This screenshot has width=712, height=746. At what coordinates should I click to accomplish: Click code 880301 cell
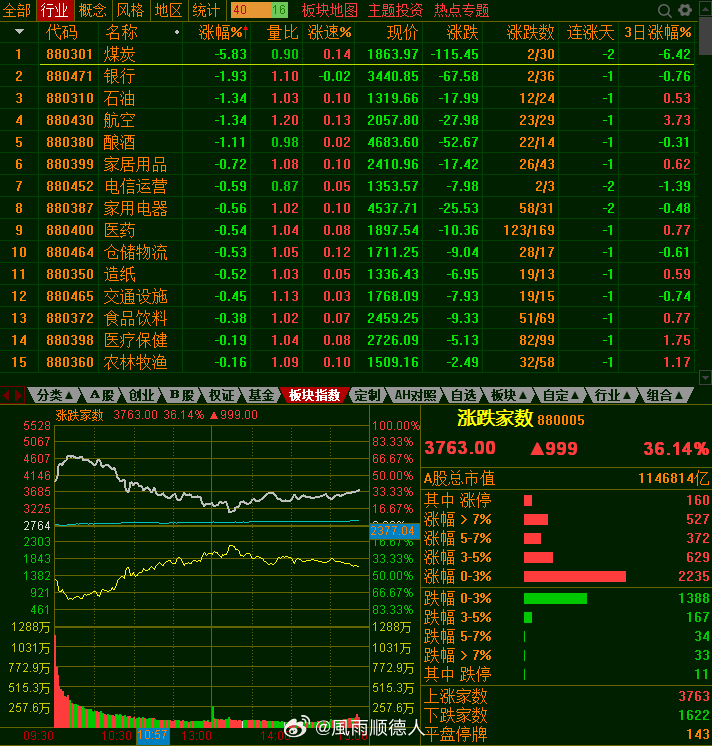(69, 54)
